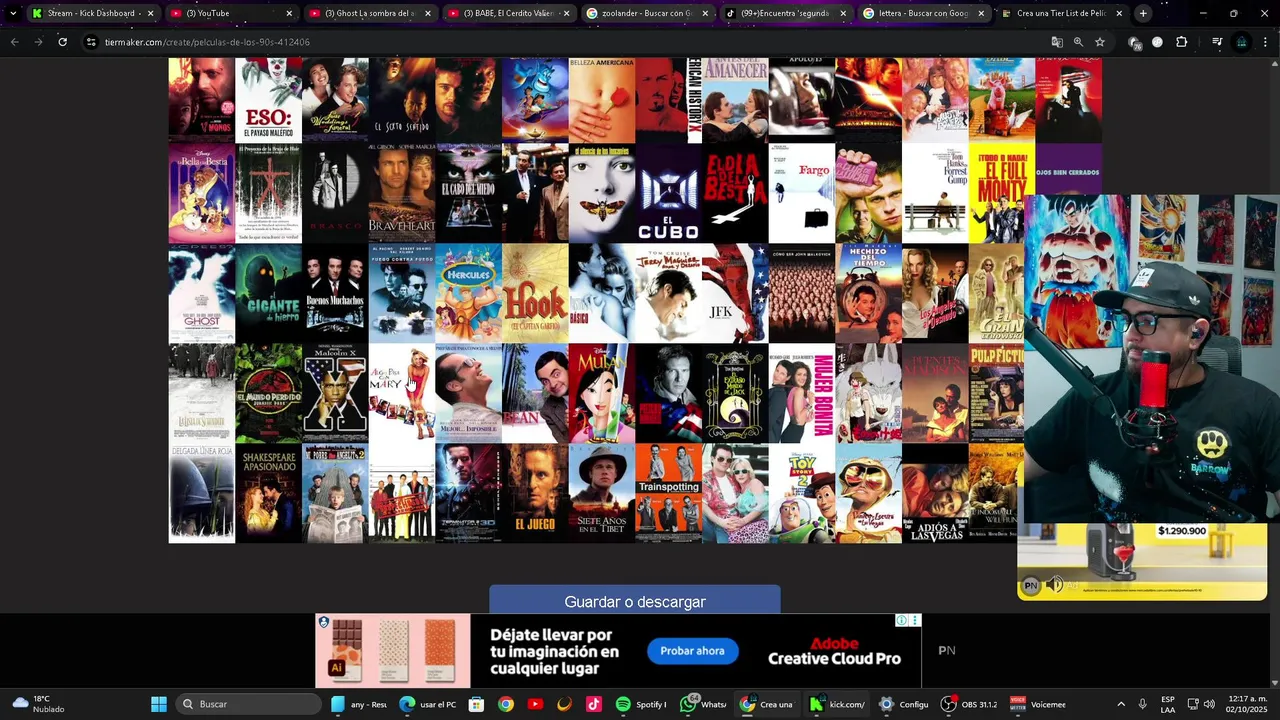Select the Aladdin movie poster
Screen dimensions: 1280x720
[x=535, y=100]
